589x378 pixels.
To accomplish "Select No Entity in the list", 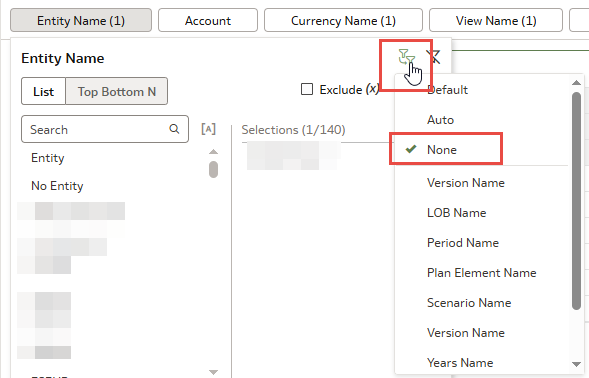I will coord(57,186).
